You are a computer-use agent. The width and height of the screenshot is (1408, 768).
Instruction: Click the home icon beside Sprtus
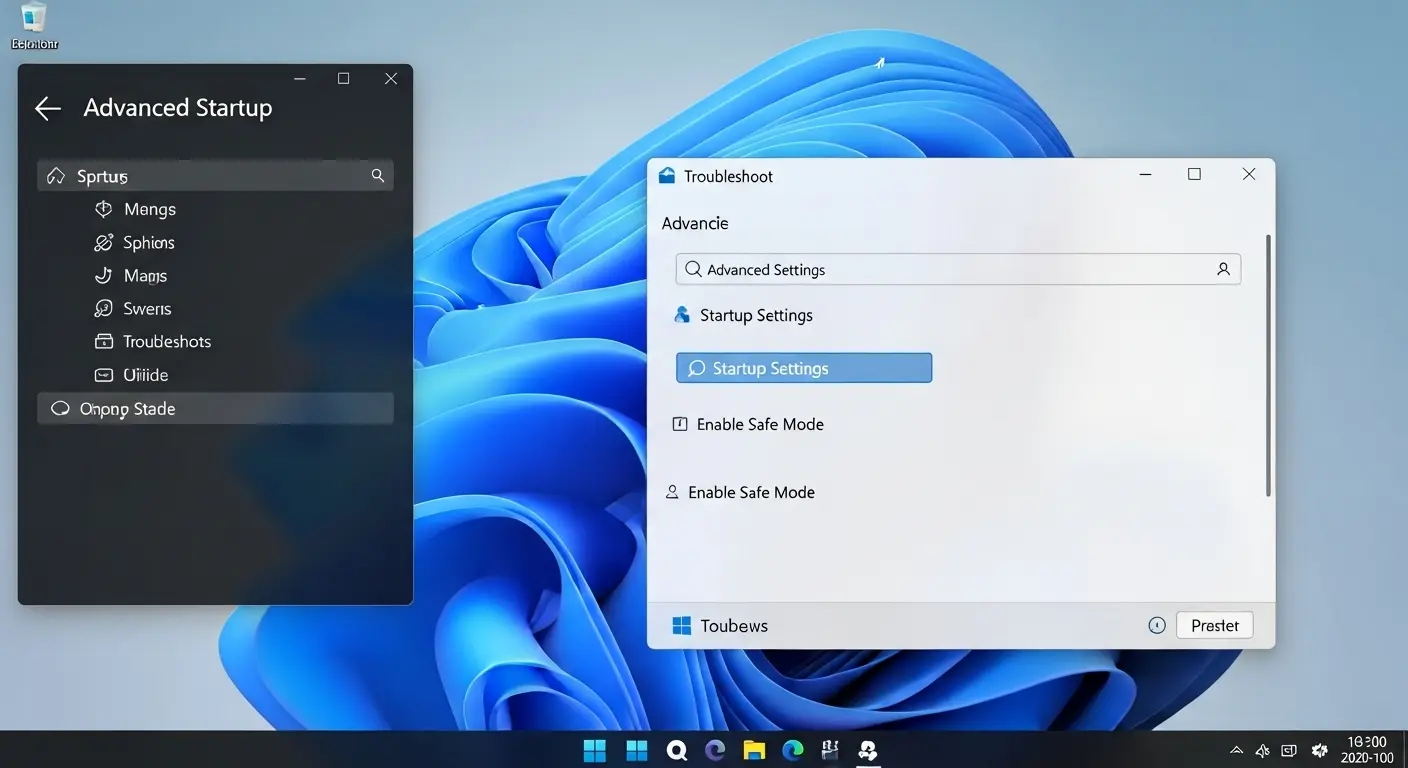pos(56,176)
